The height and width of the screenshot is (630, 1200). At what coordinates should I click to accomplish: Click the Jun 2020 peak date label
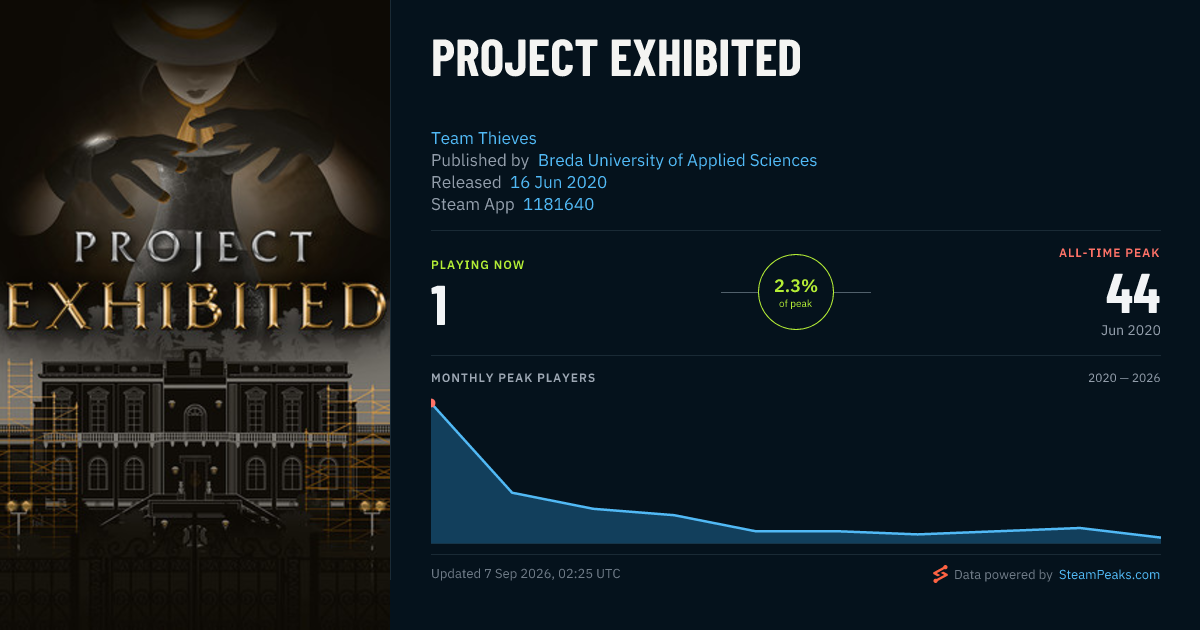(x=1129, y=330)
